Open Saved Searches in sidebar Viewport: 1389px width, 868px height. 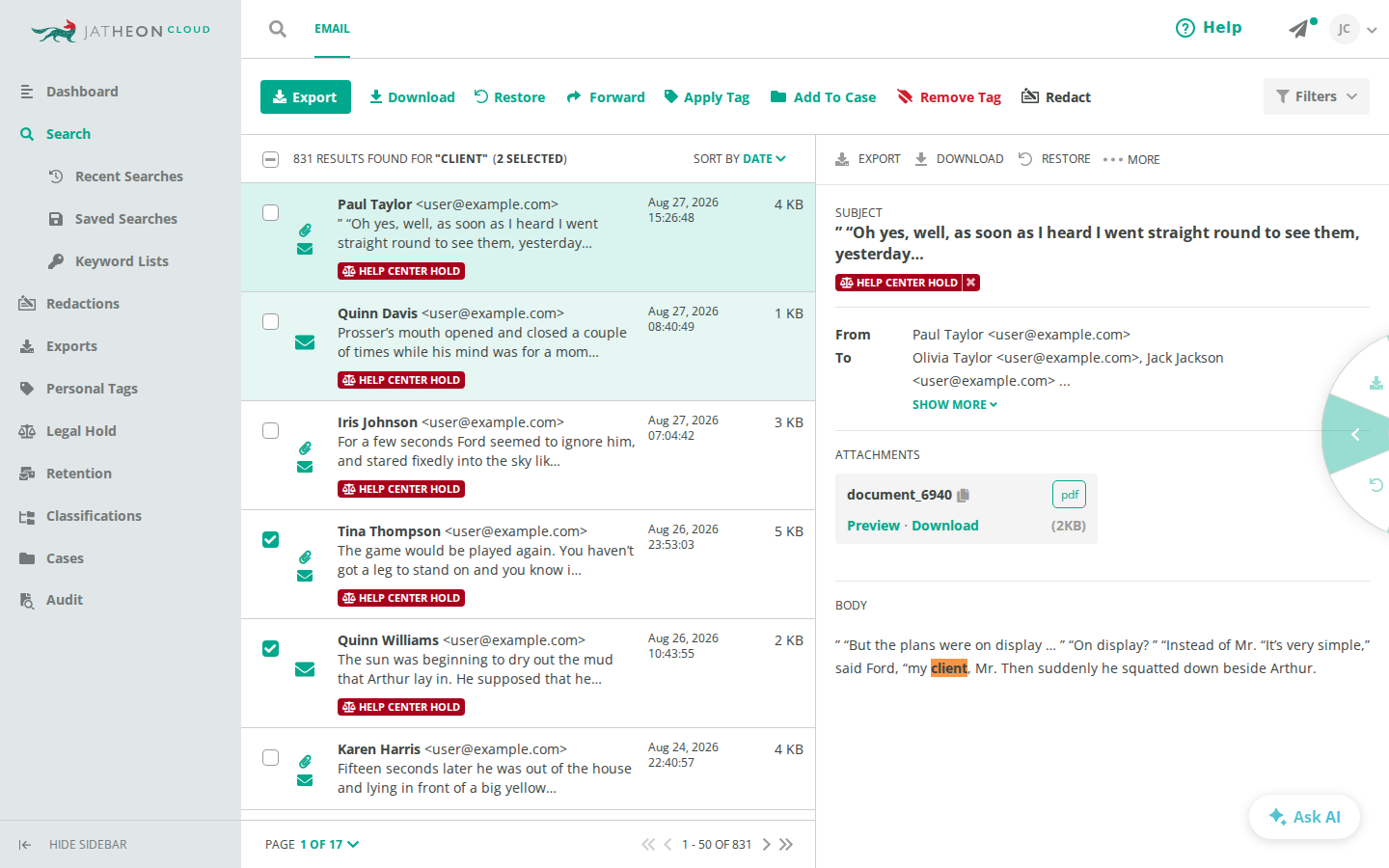pos(113,219)
